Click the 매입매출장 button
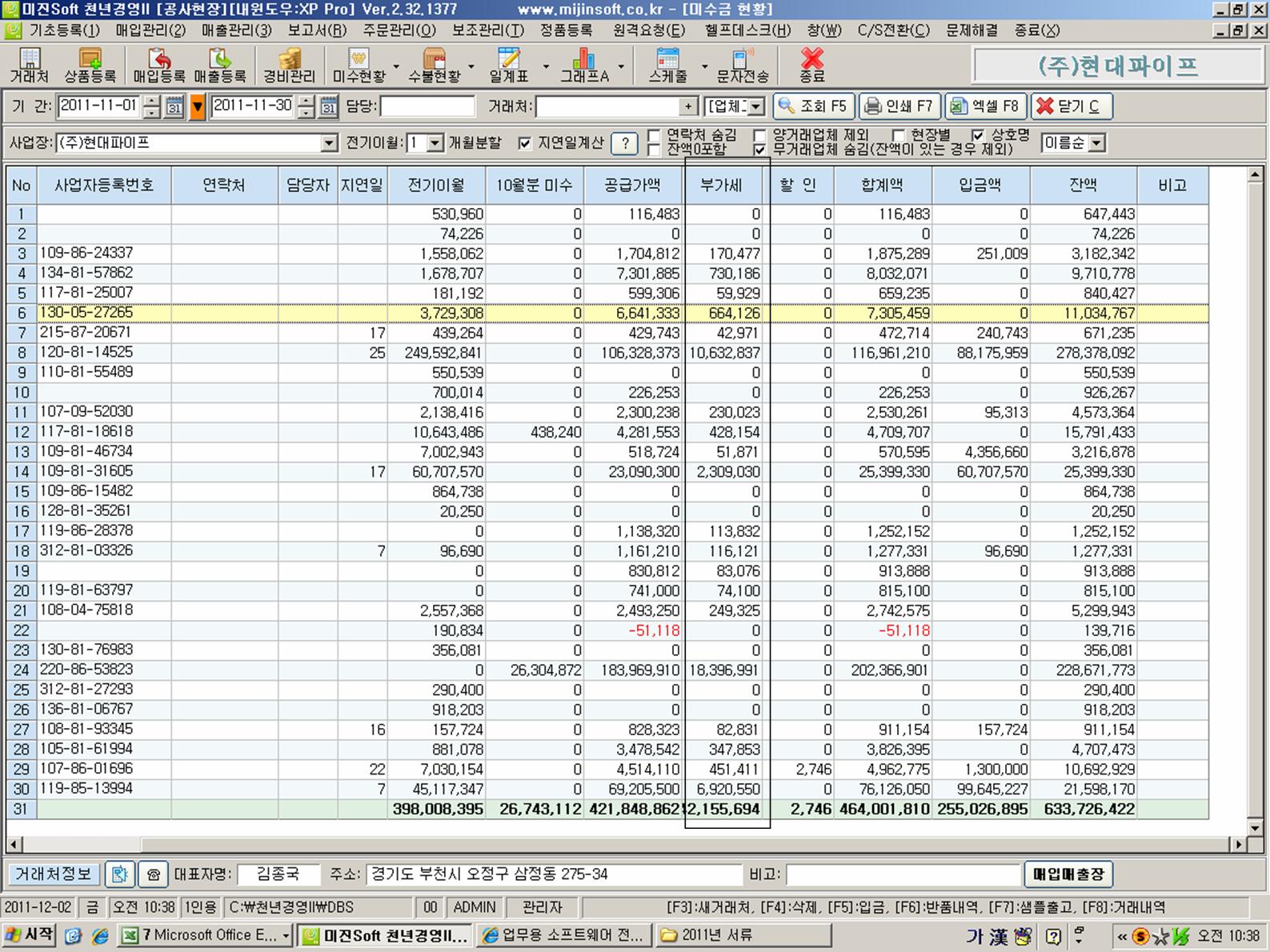This screenshot has height=952, width=1270. [x=1068, y=874]
